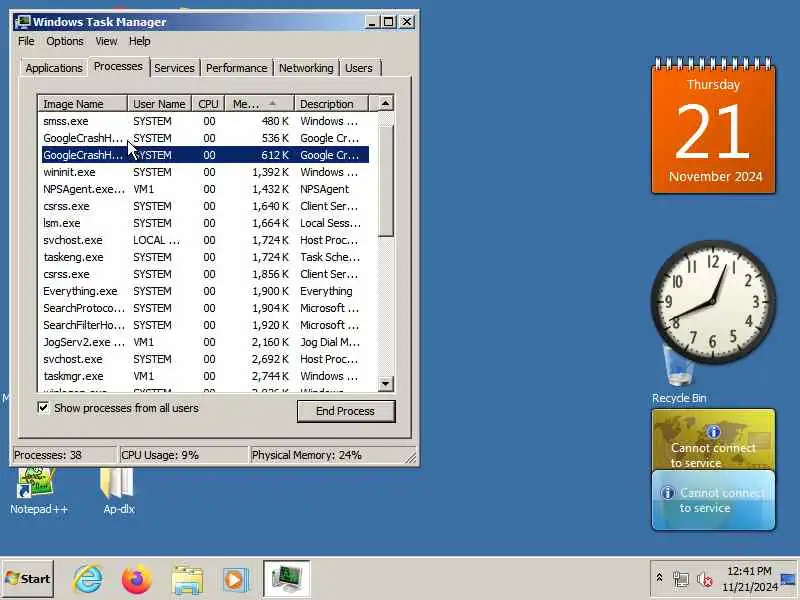This screenshot has width=800, height=600.
Task: Select the taskmgr.exe process row
Action: [x=205, y=376]
